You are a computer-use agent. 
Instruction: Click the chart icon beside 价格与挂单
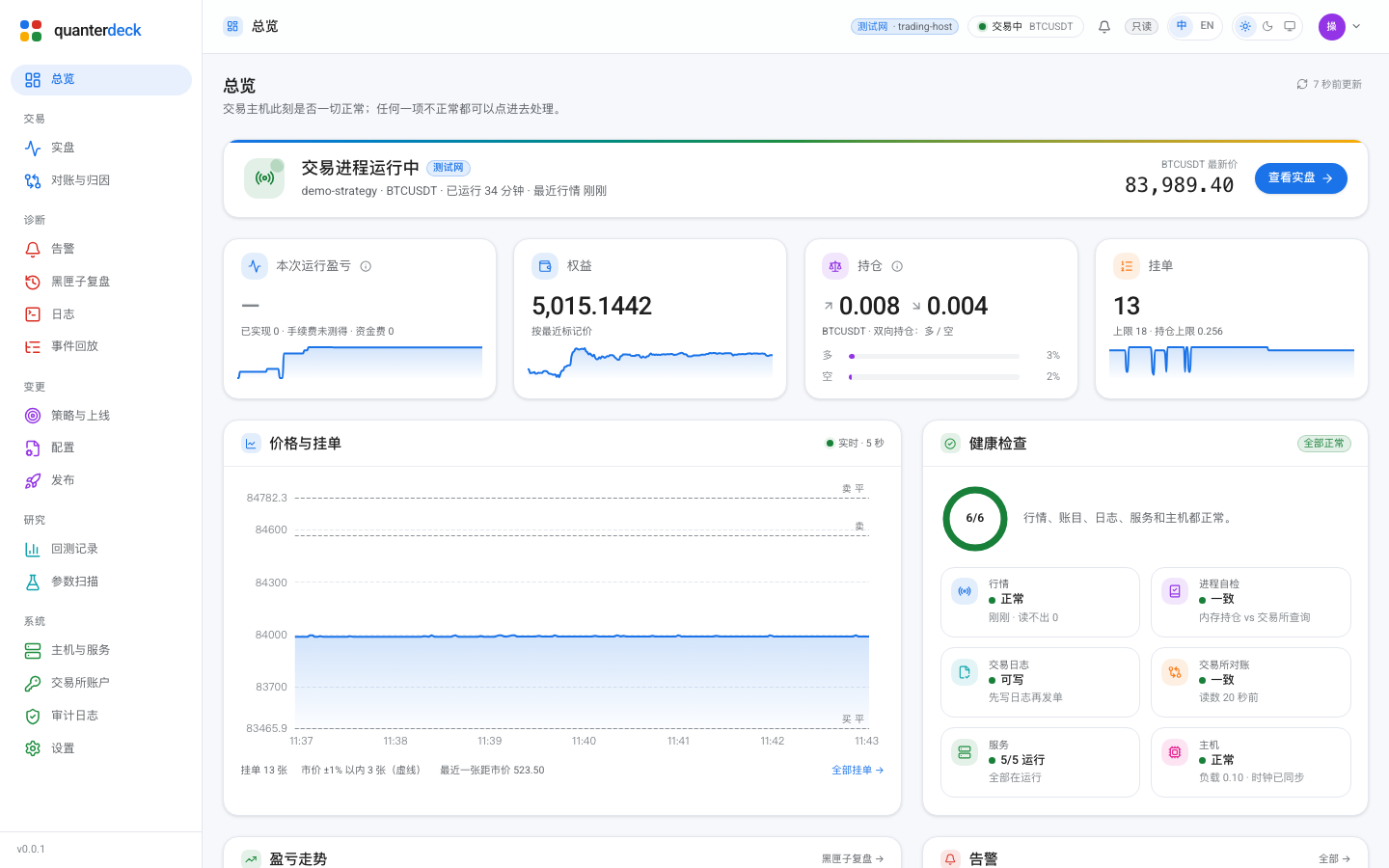[251, 444]
